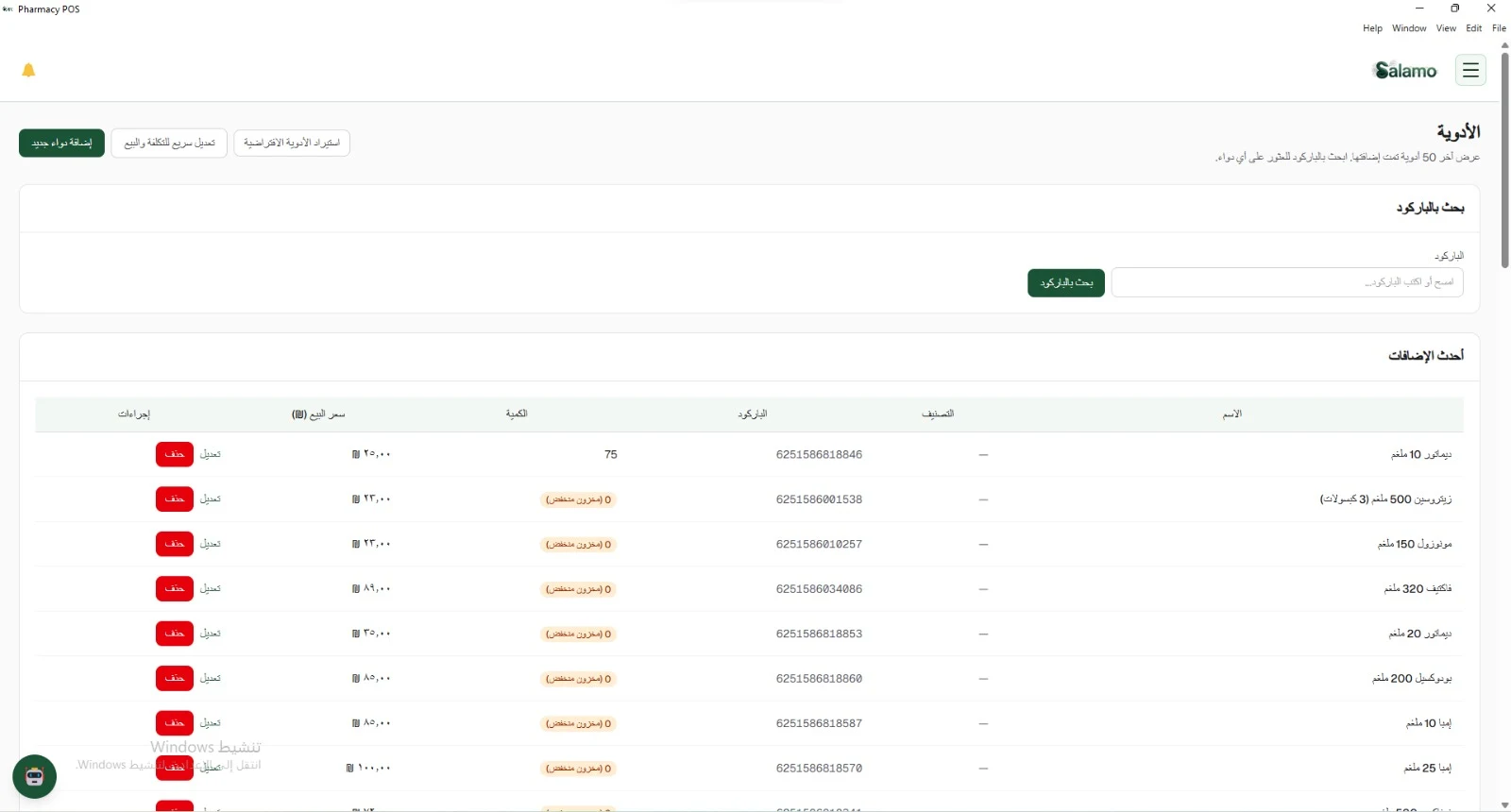The width and height of the screenshot is (1511, 812).
Task: Open the Window menu
Action: click(x=1409, y=28)
